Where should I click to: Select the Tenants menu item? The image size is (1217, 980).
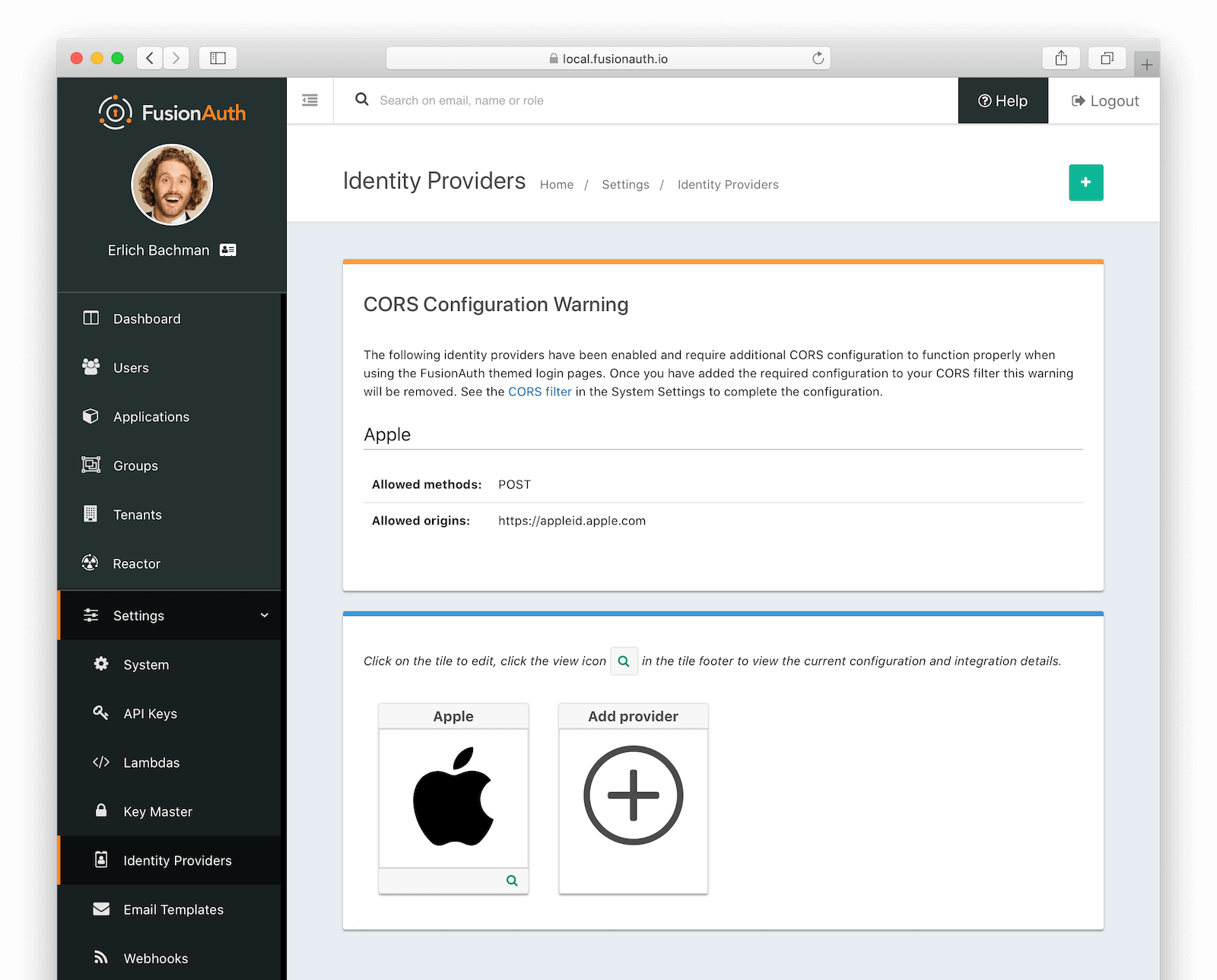[x=169, y=515]
